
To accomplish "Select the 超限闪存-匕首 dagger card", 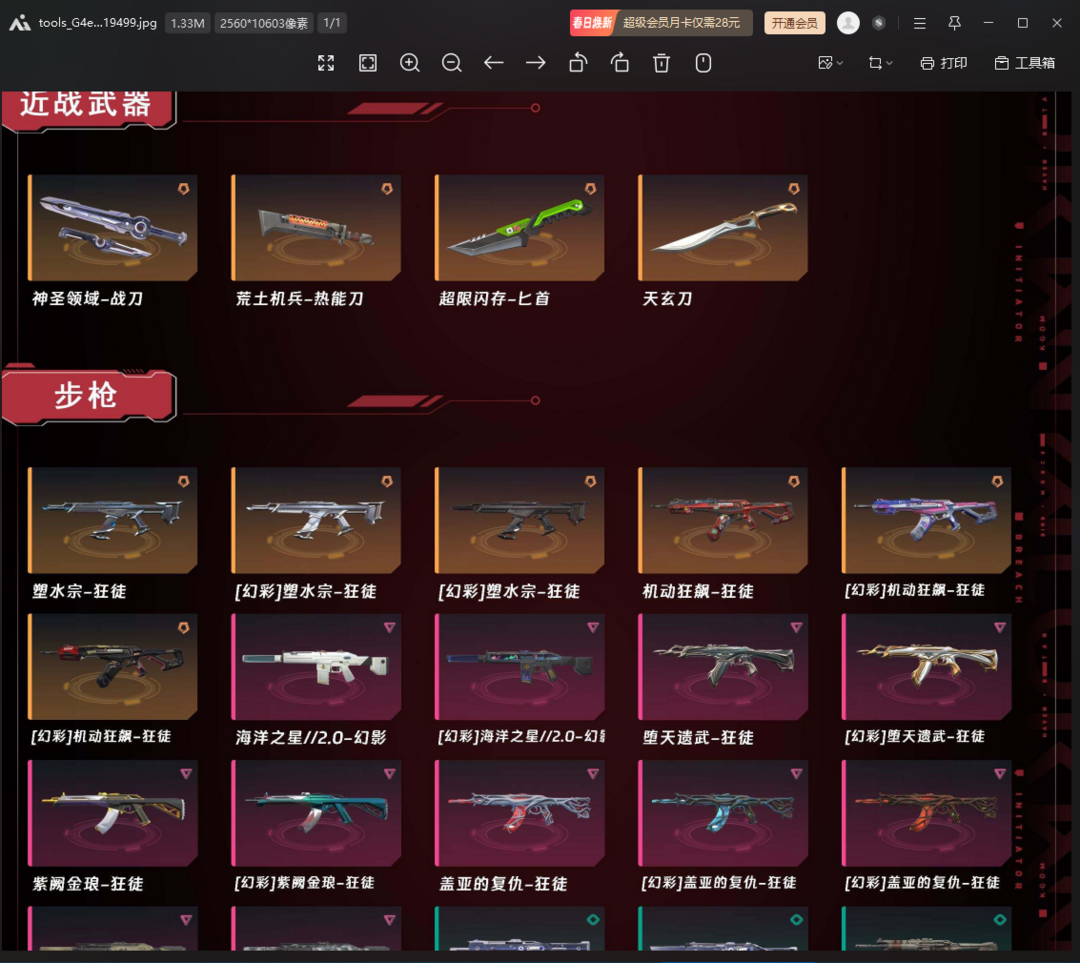I will (x=519, y=228).
